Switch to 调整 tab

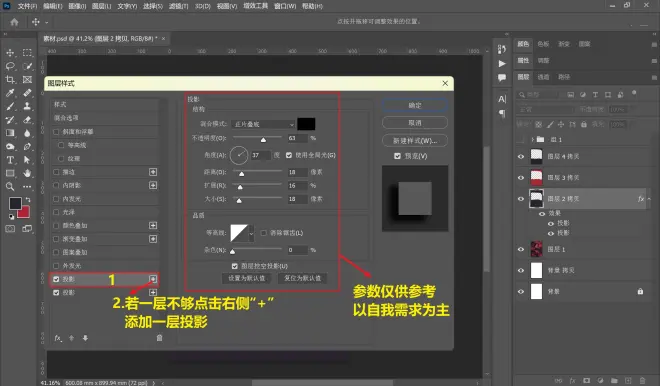click(543, 61)
